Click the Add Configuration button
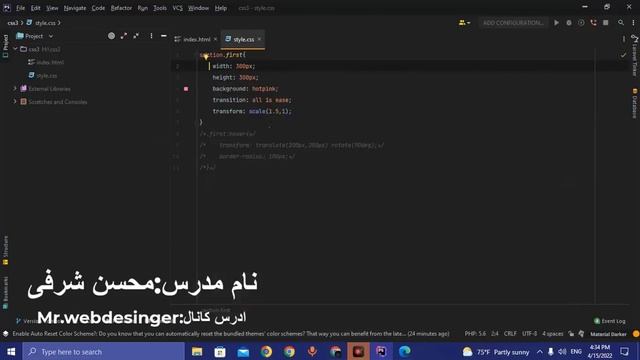640x360 pixels. click(513, 23)
